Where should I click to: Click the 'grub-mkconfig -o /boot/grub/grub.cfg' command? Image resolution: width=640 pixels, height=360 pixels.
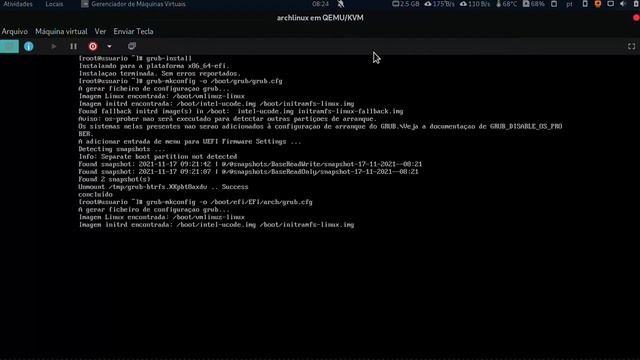point(180,81)
